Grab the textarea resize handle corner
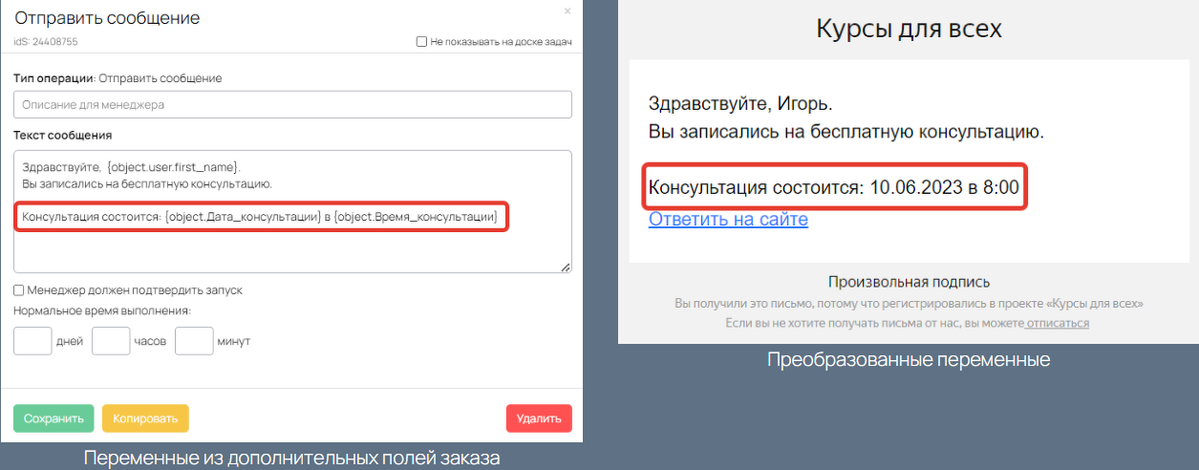The image size is (1199, 470). (x=565, y=266)
